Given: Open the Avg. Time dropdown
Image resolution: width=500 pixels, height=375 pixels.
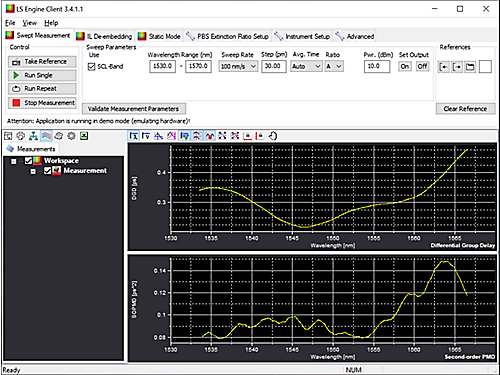Looking at the screenshot, I should (306, 66).
